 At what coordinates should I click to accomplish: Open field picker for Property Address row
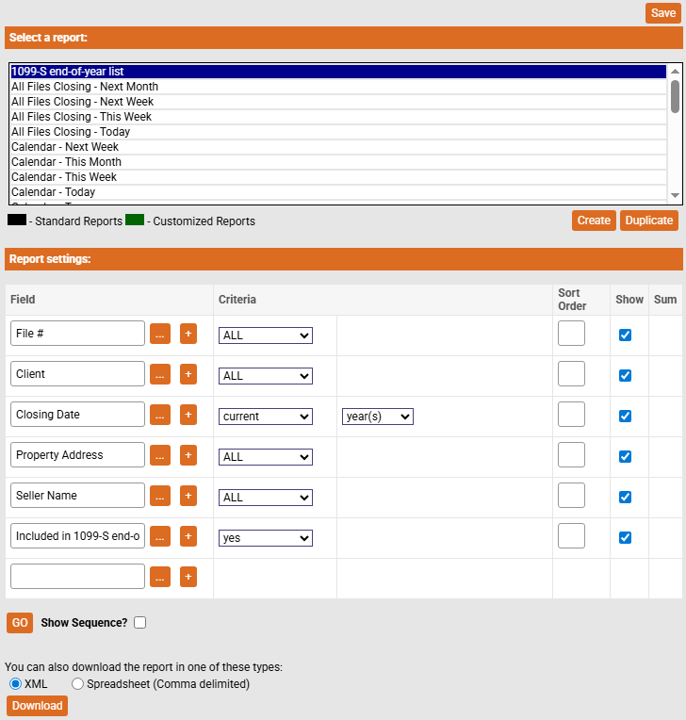point(160,455)
